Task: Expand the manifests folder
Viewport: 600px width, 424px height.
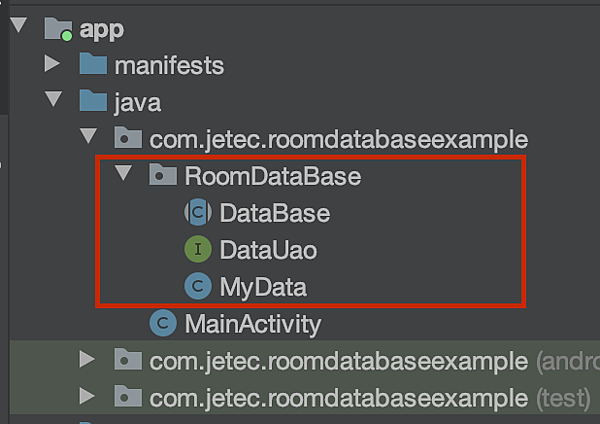Action: pos(52,64)
